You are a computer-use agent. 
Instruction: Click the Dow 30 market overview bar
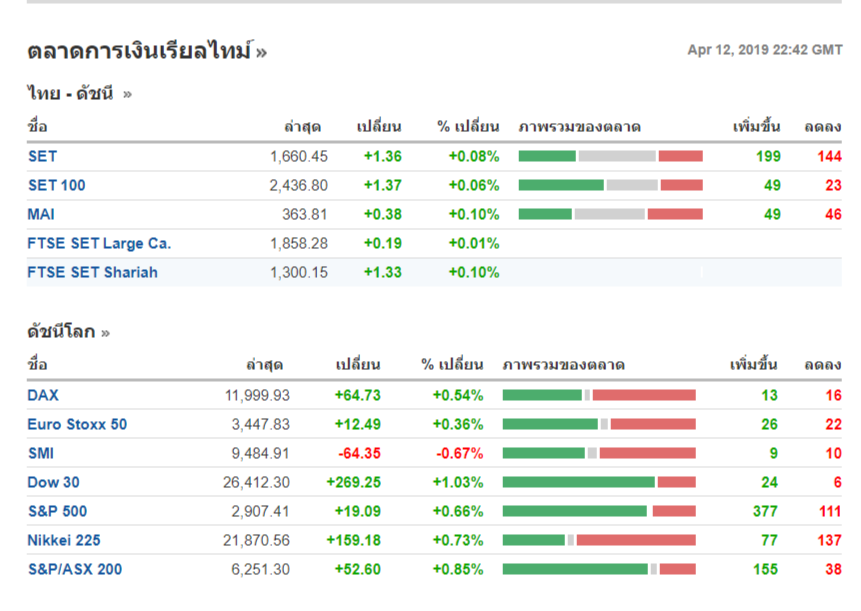click(598, 482)
